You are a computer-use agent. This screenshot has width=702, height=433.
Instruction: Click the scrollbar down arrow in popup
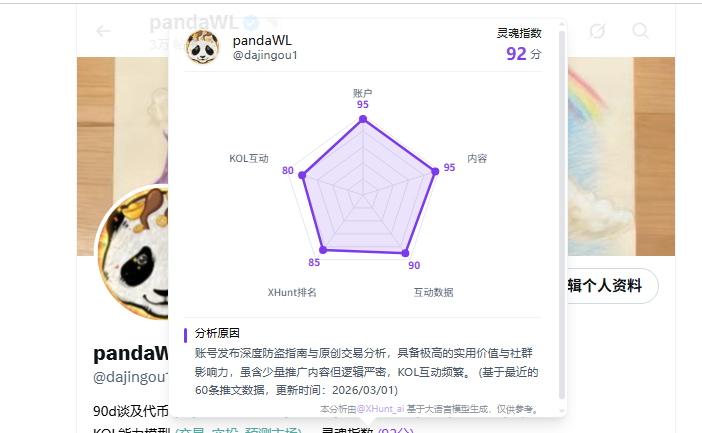pyautogui.click(x=562, y=411)
